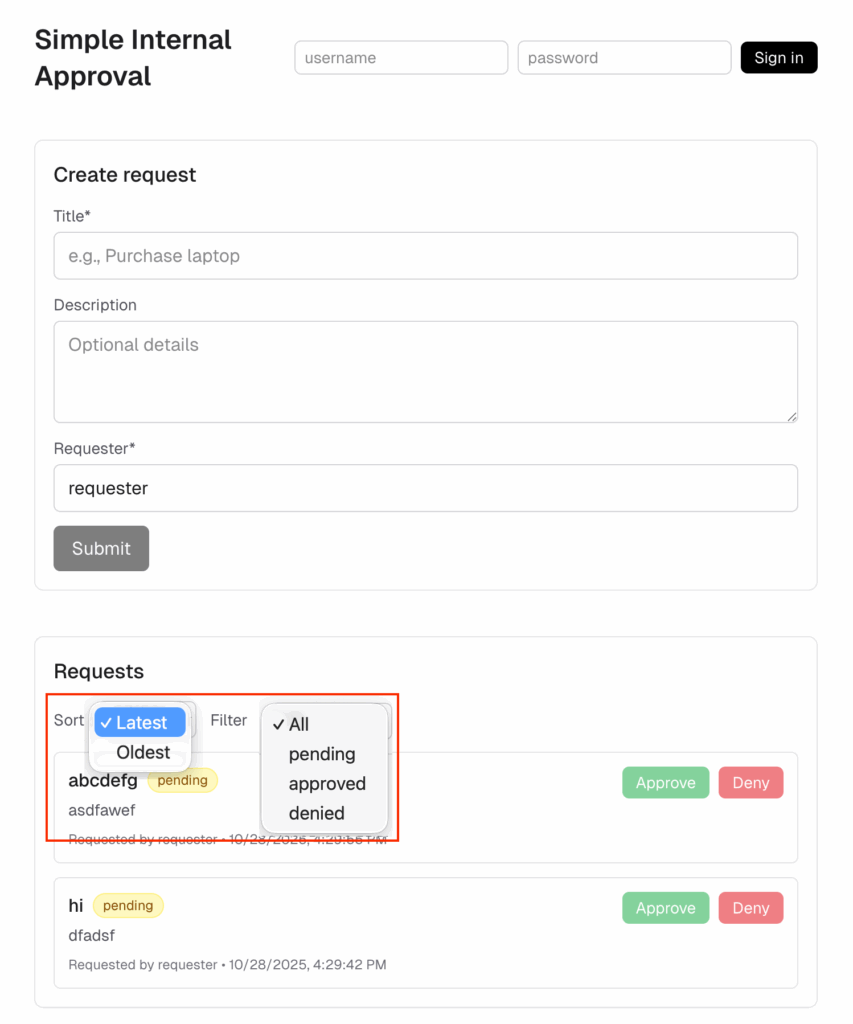The width and height of the screenshot is (853, 1024).
Task: Choose Oldest sort option
Action: (143, 752)
